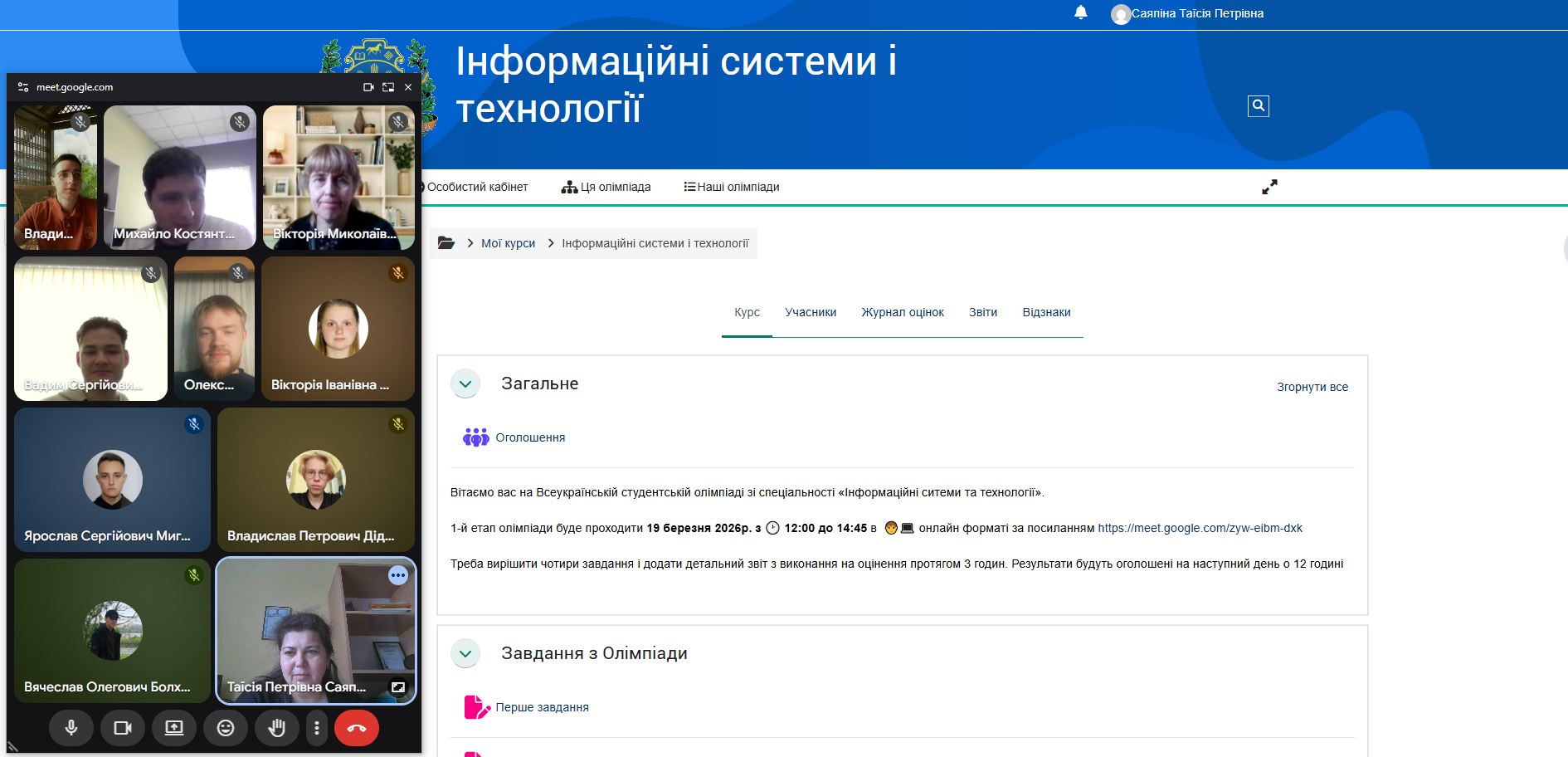This screenshot has width=1568, height=757.
Task: Open the search icon in the header
Action: pyautogui.click(x=1258, y=105)
